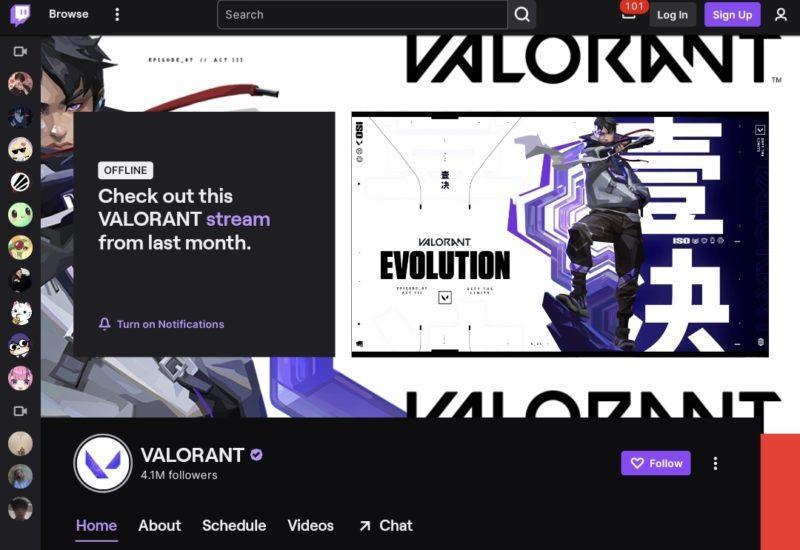Open the recommended channels camera icon in lower sidebar
The width and height of the screenshot is (800, 550).
(20, 411)
